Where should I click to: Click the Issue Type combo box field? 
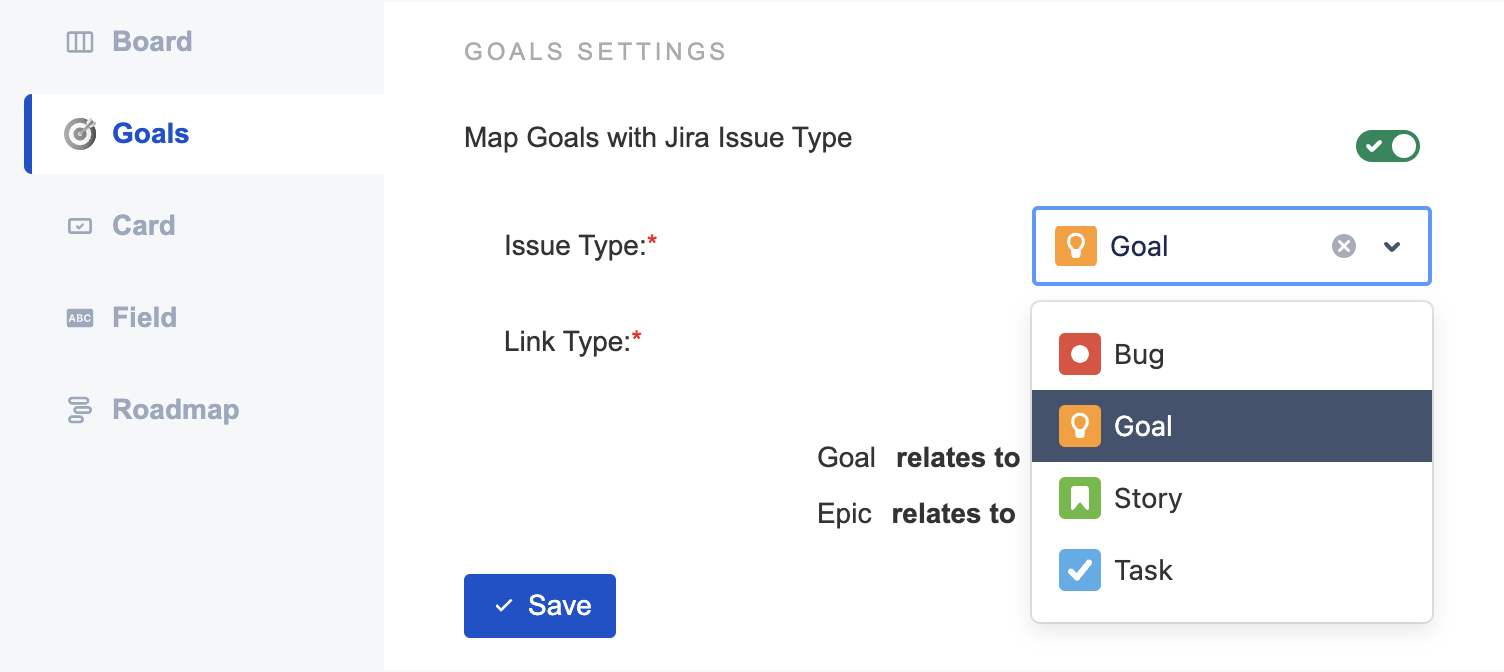(x=1200, y=246)
